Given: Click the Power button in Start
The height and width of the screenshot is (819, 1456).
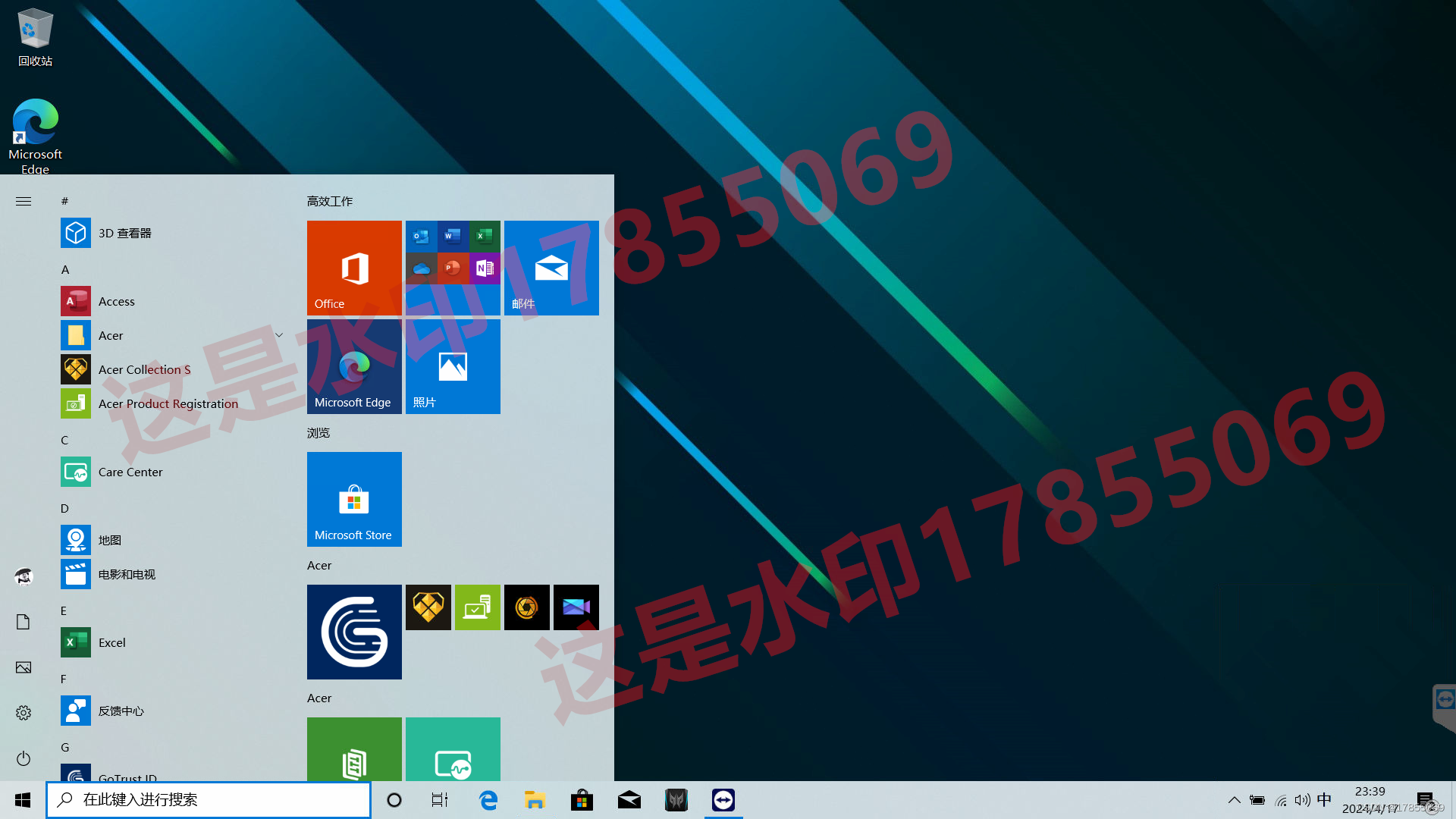Looking at the screenshot, I should 24,758.
